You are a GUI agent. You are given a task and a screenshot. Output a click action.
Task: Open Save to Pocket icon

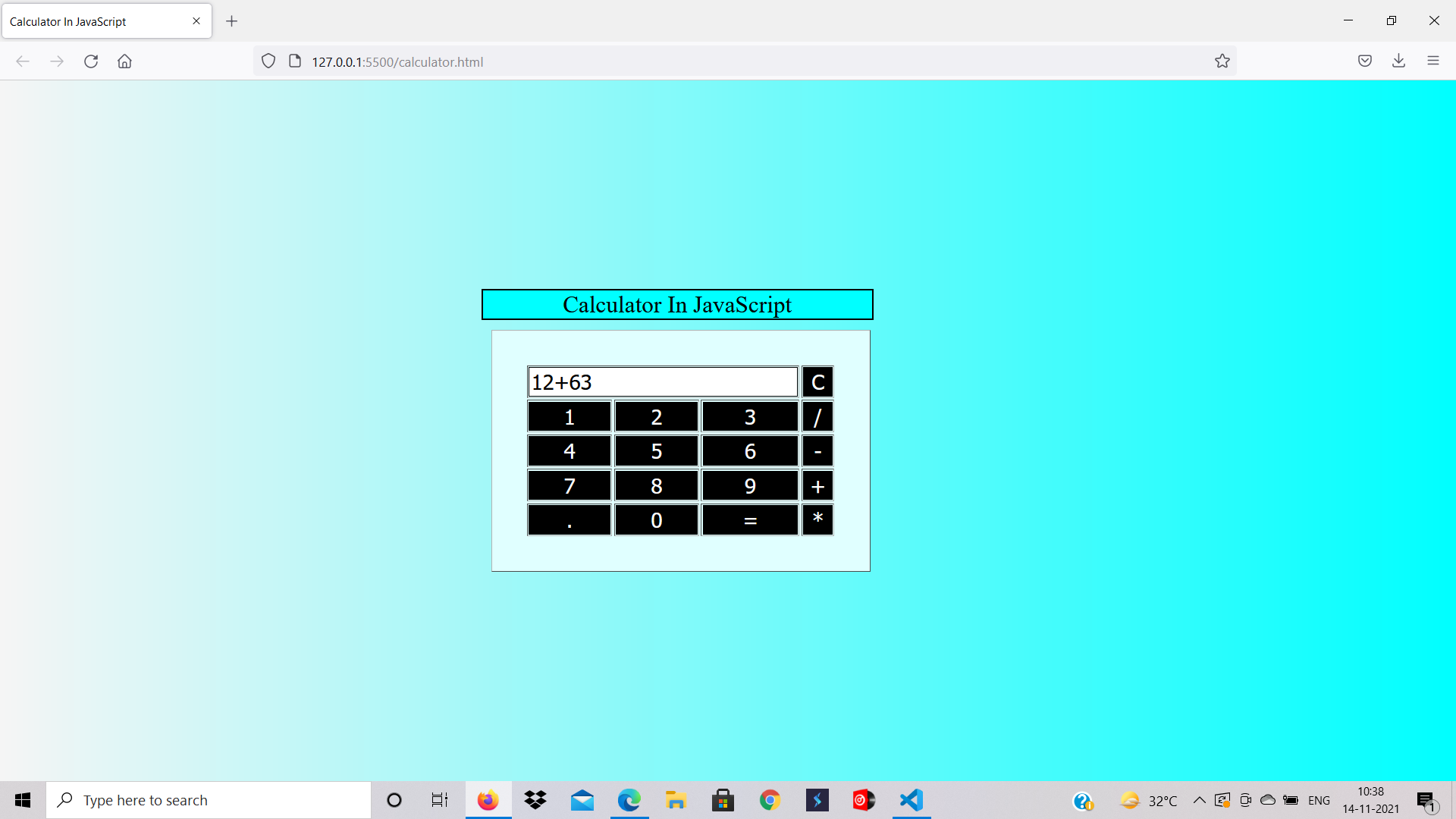pos(1364,61)
